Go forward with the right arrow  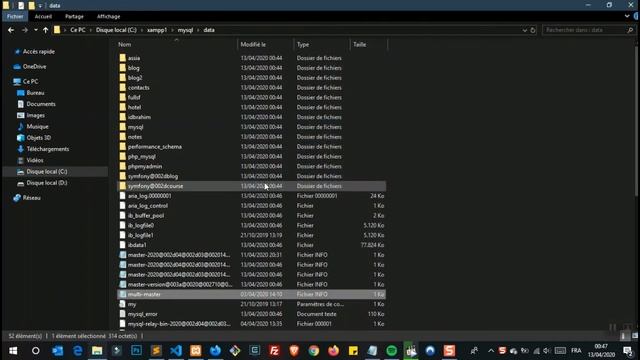[24, 30]
